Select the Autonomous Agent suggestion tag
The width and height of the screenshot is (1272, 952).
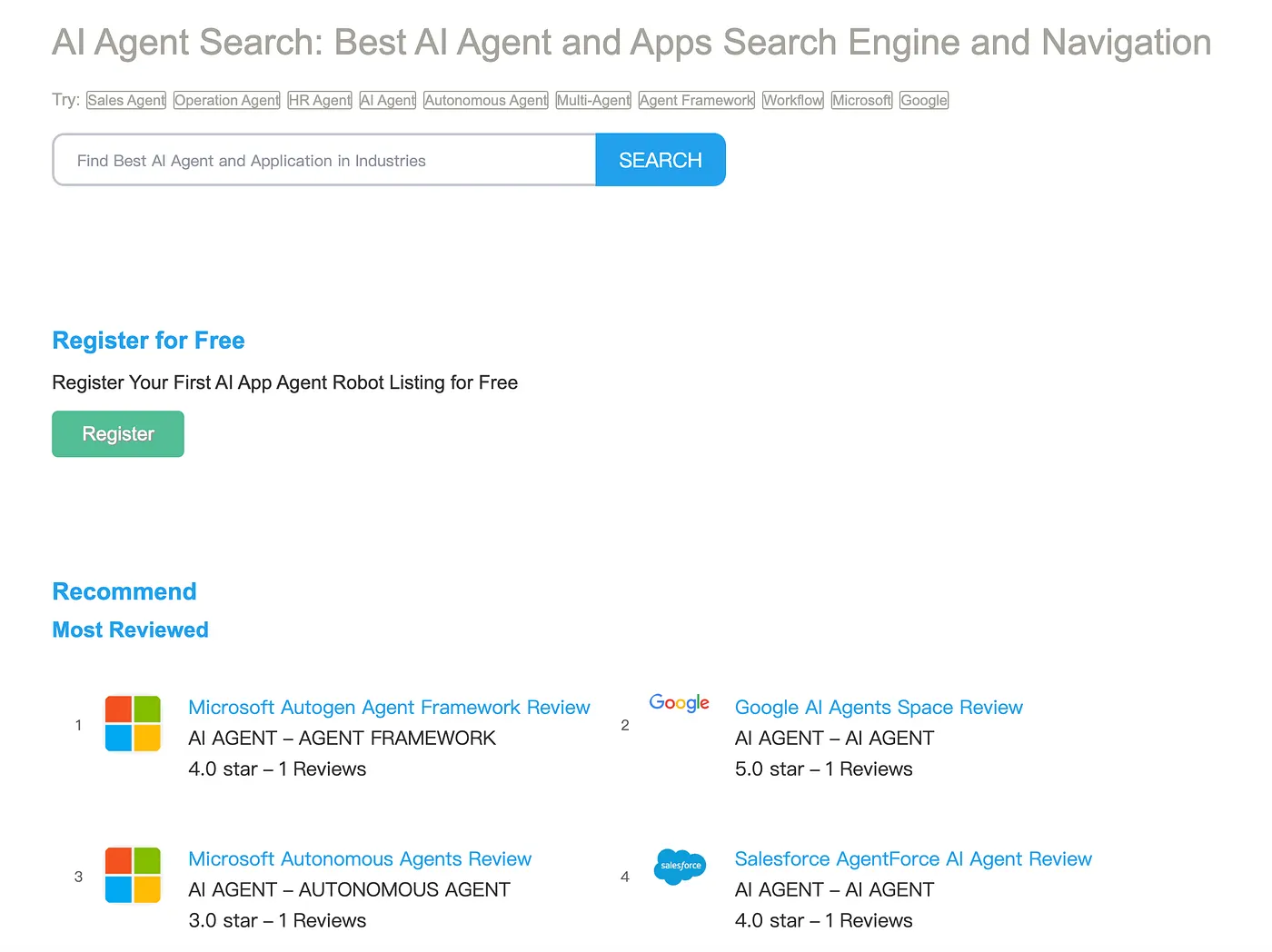coord(486,100)
